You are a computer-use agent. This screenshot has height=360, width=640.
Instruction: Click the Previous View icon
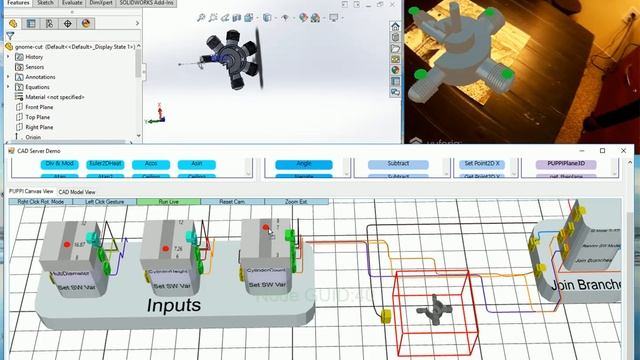225,18
